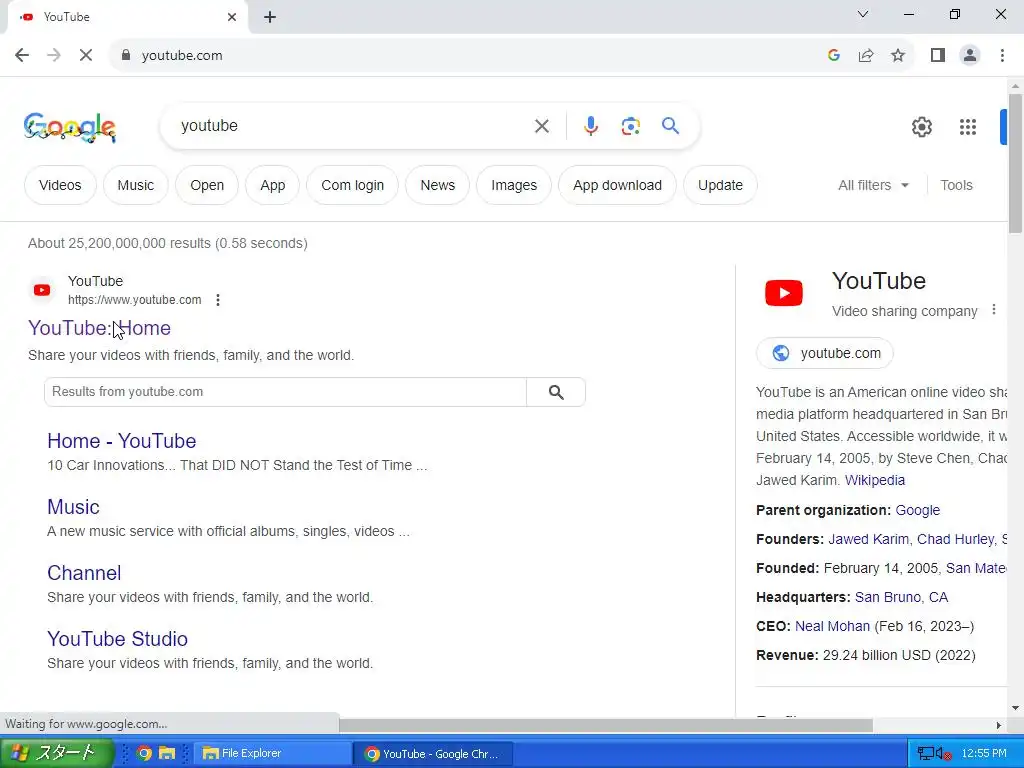Click YouTube favicon in first result
Viewport: 1024px width, 768px height.
tap(42, 290)
